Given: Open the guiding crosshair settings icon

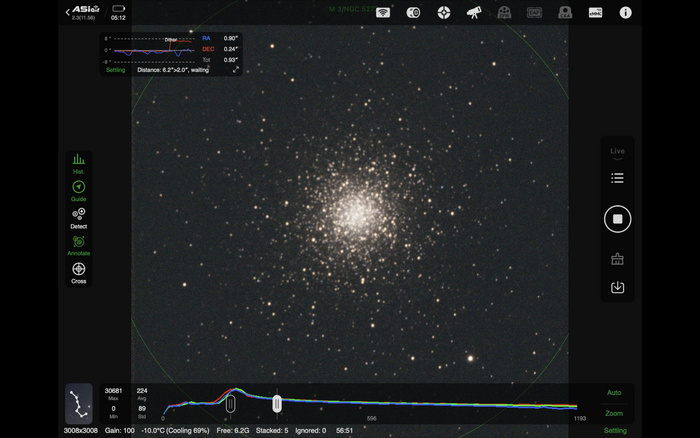Looking at the screenshot, I should [x=444, y=13].
